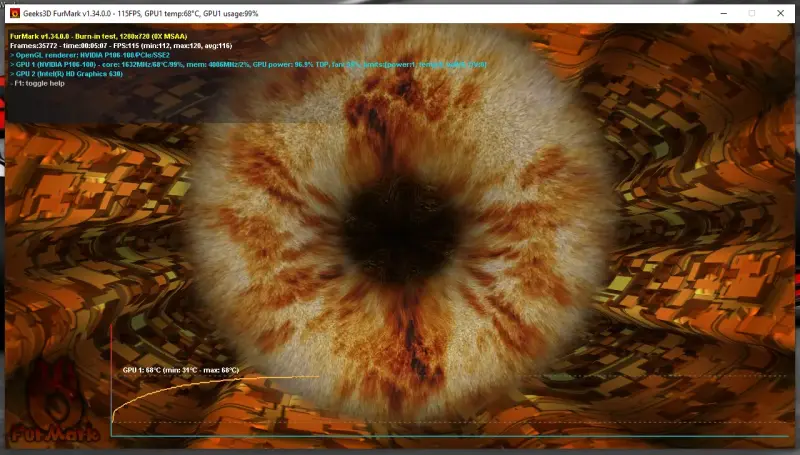Click the OpenGL renderer info line
Viewport: 800px width, 455px height.
(90, 55)
